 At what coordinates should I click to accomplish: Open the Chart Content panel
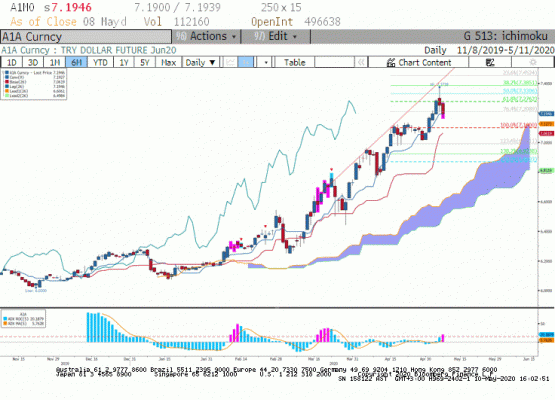pyautogui.click(x=419, y=63)
